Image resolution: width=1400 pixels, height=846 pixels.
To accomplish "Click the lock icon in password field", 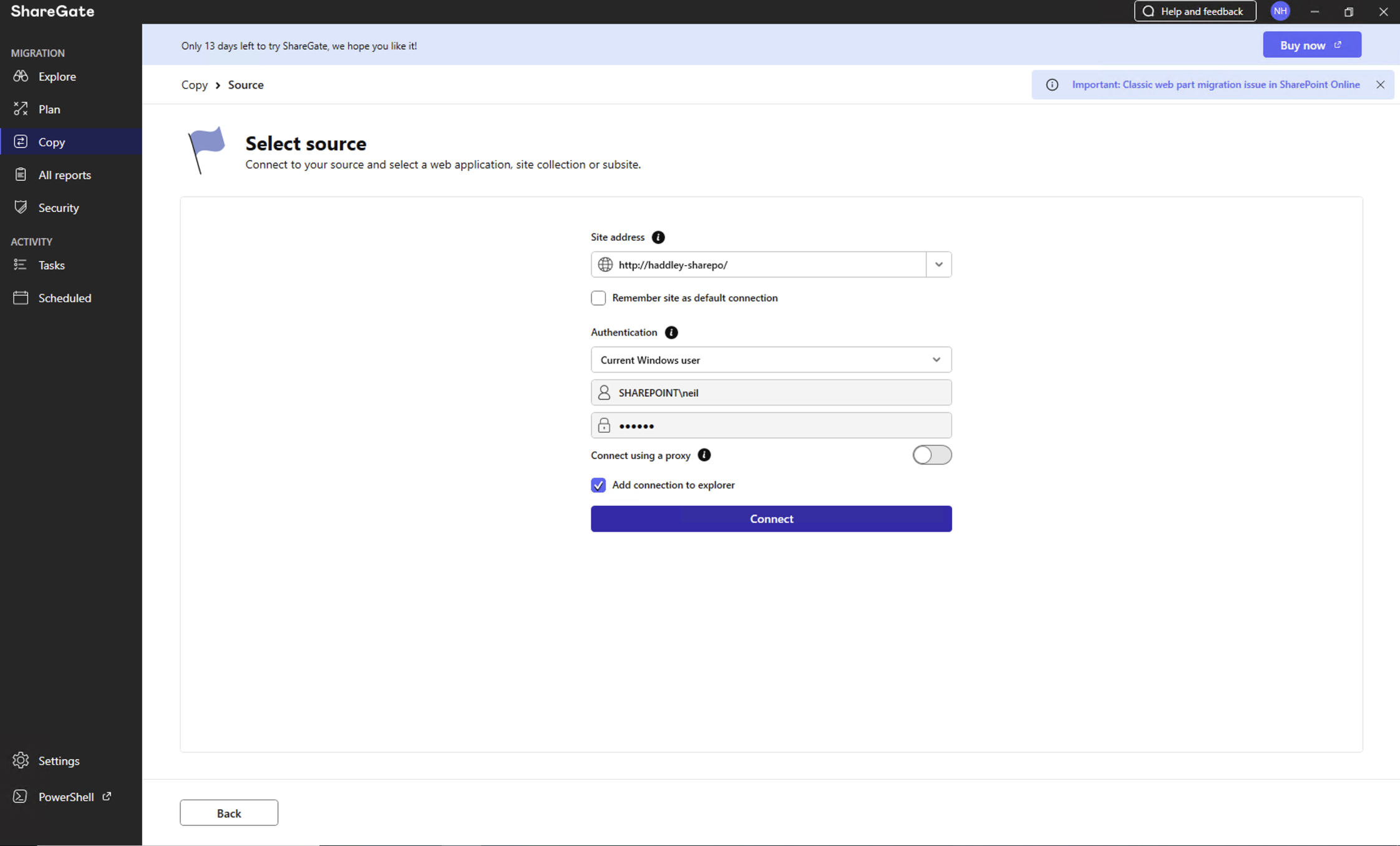I will point(603,425).
